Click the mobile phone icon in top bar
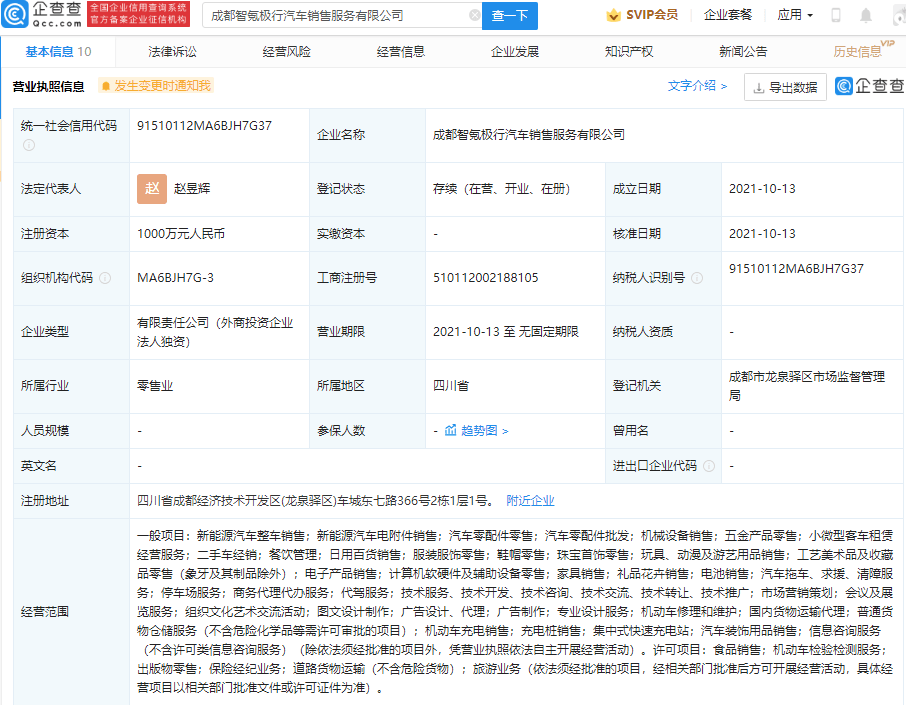The image size is (906, 705). pyautogui.click(x=834, y=15)
